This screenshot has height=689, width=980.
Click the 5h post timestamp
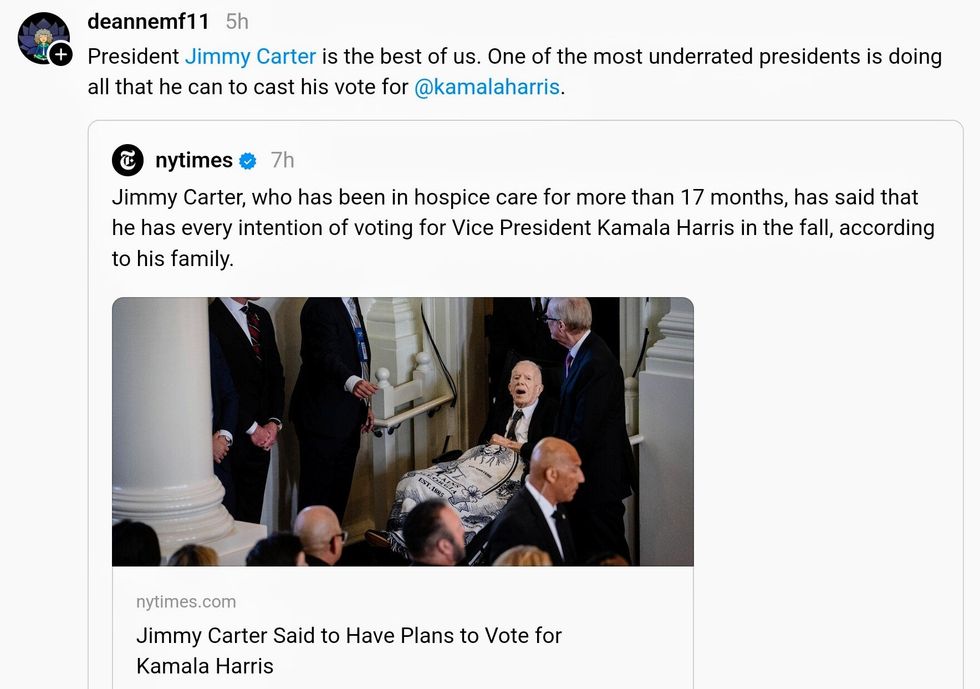click(237, 21)
